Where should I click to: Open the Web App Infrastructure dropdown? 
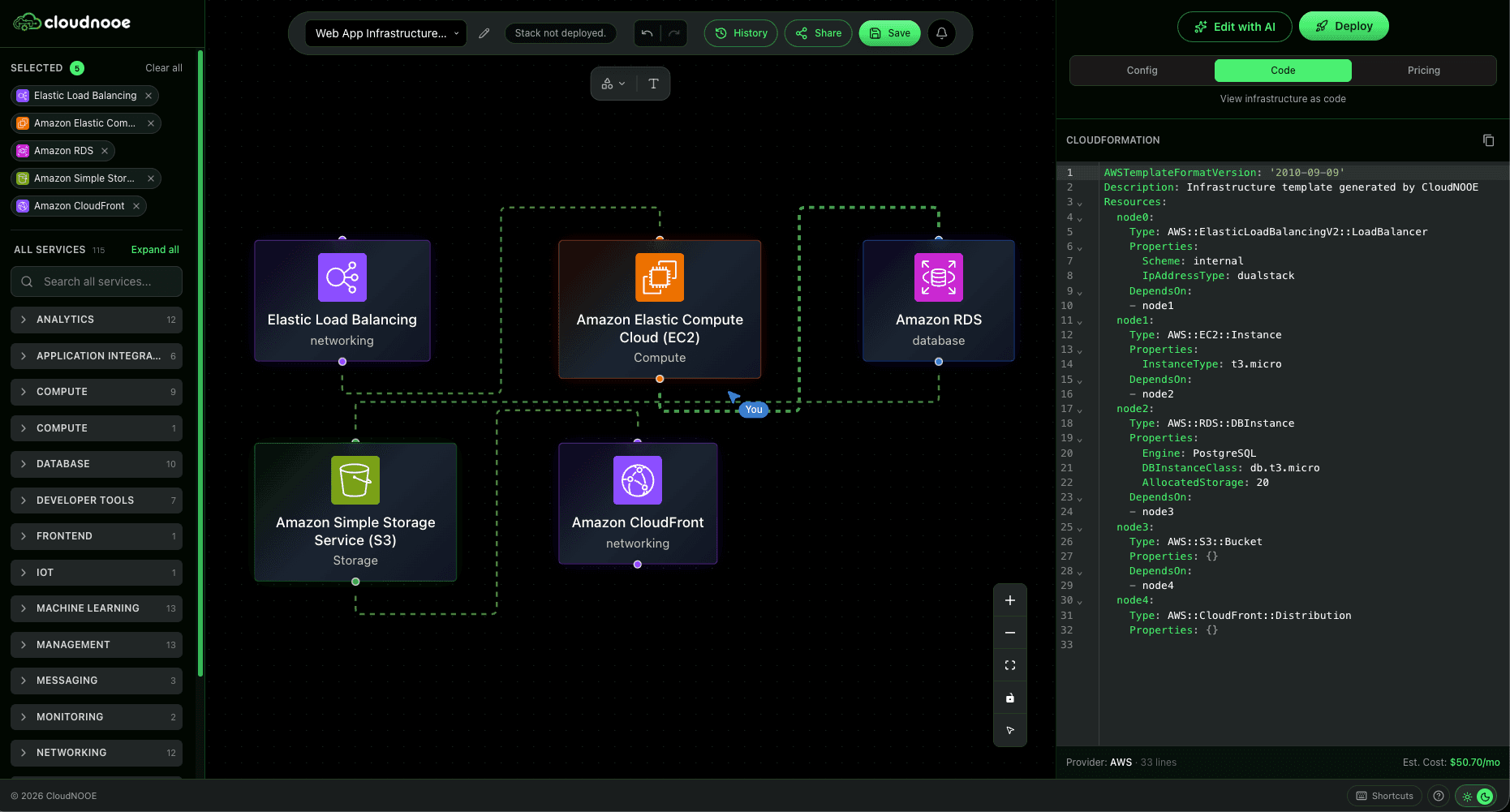pyautogui.click(x=386, y=33)
